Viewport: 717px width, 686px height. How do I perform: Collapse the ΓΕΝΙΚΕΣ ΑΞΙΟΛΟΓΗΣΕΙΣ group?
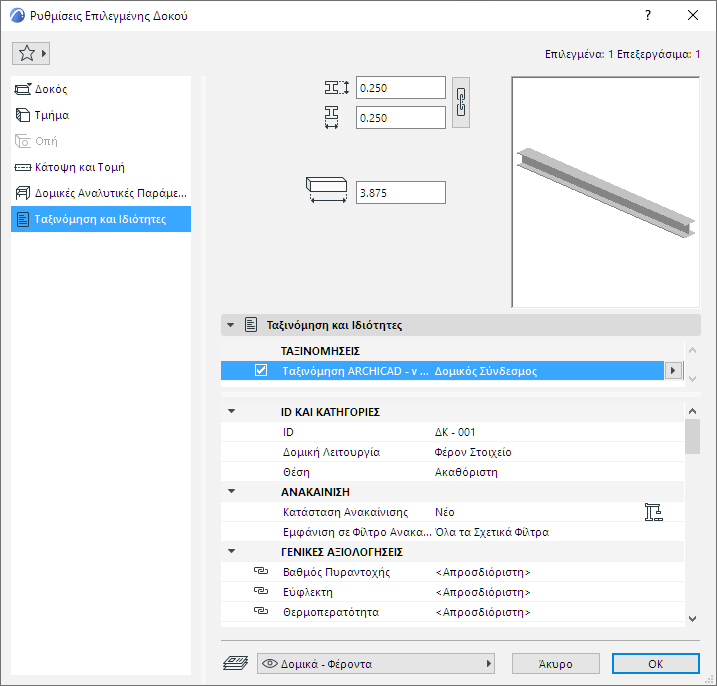(232, 551)
